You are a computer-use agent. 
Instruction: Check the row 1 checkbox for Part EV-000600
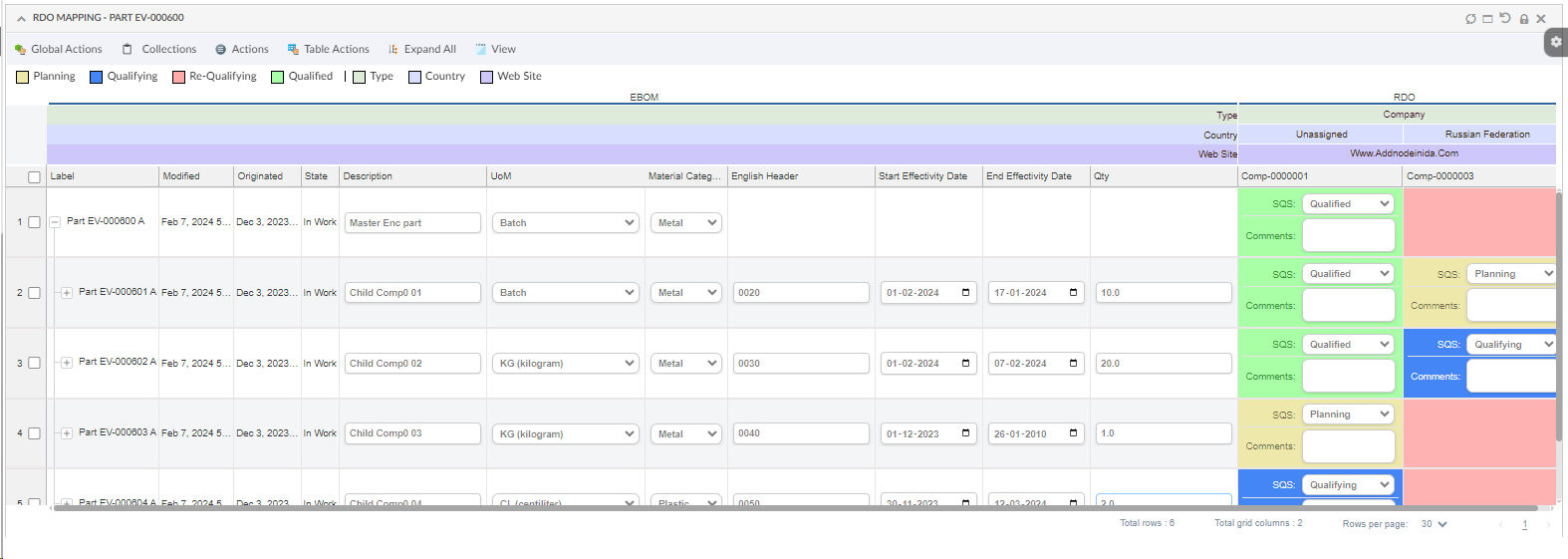coord(34,222)
